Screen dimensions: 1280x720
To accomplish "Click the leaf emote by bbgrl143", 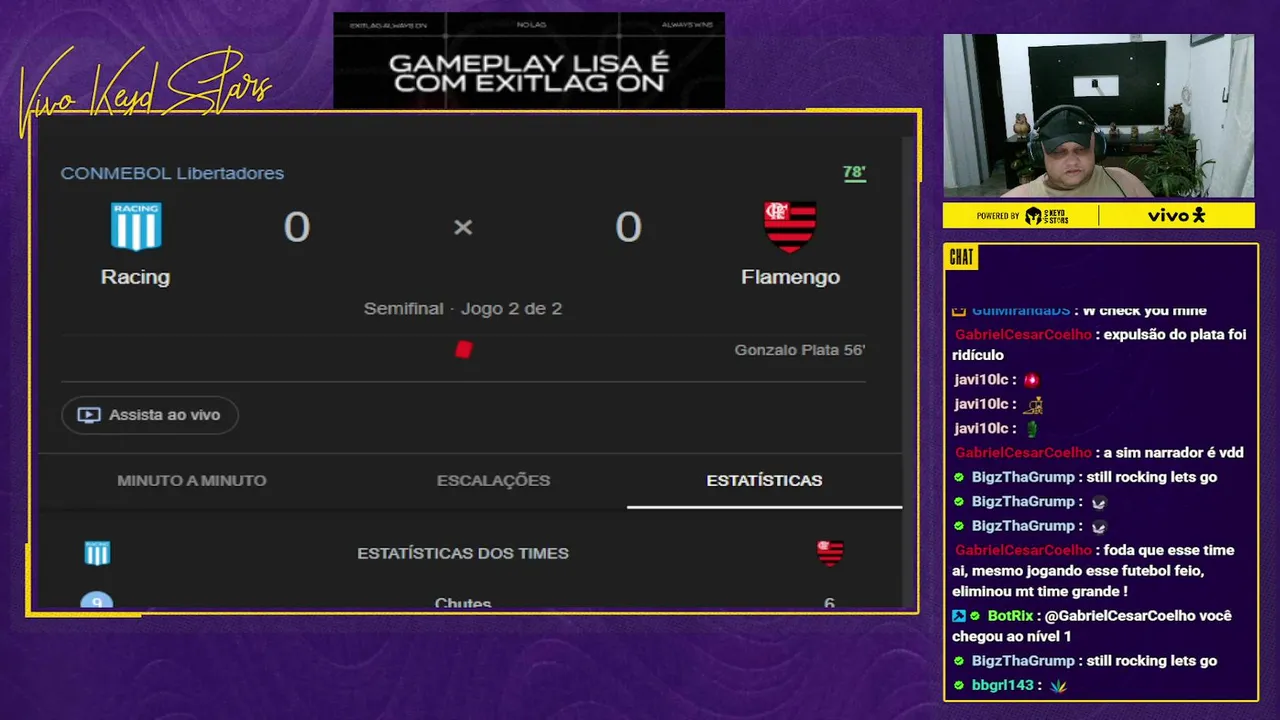I will (x=1058, y=686).
